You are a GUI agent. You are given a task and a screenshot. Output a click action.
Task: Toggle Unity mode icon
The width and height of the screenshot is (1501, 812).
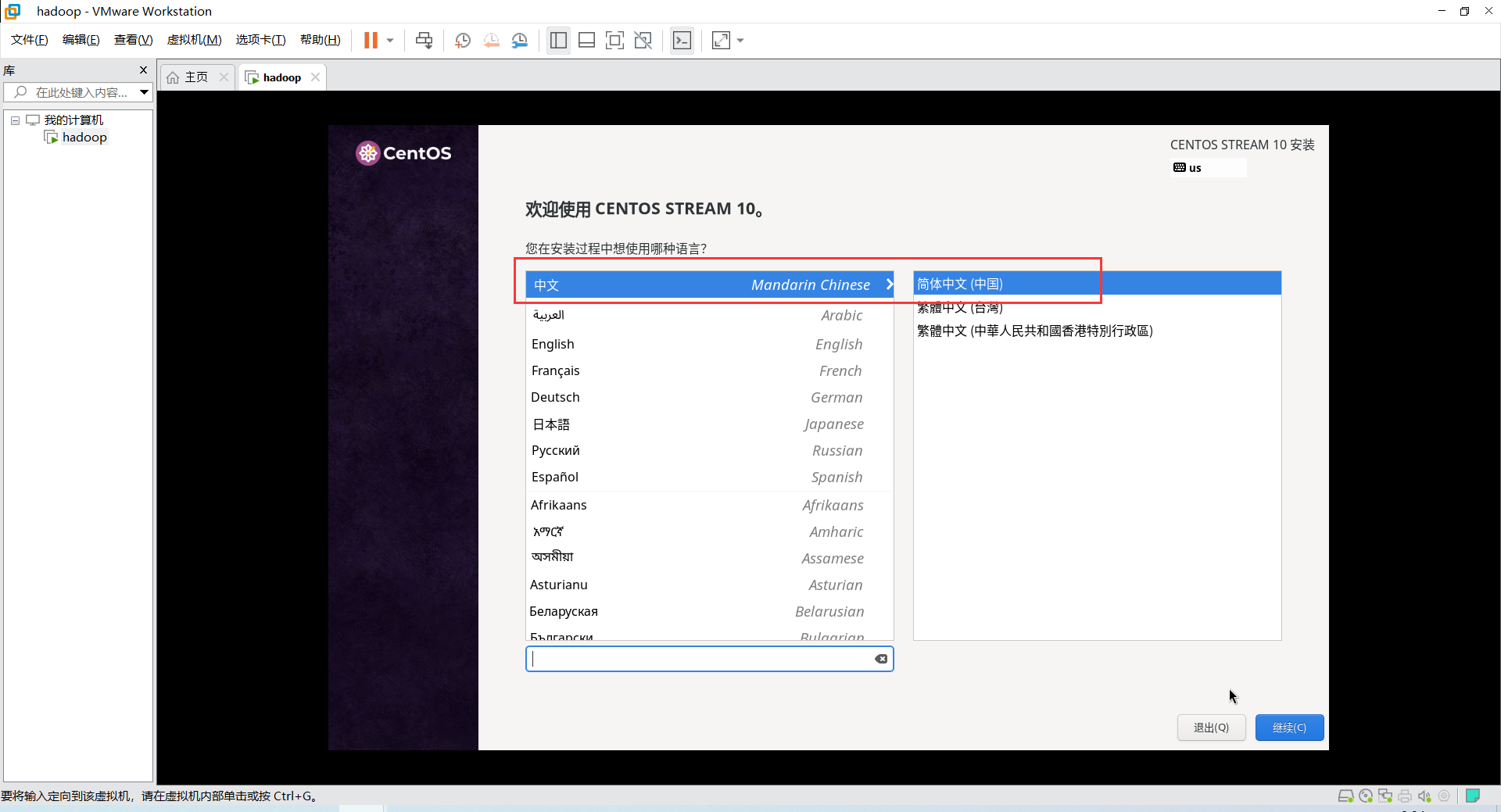(x=643, y=41)
